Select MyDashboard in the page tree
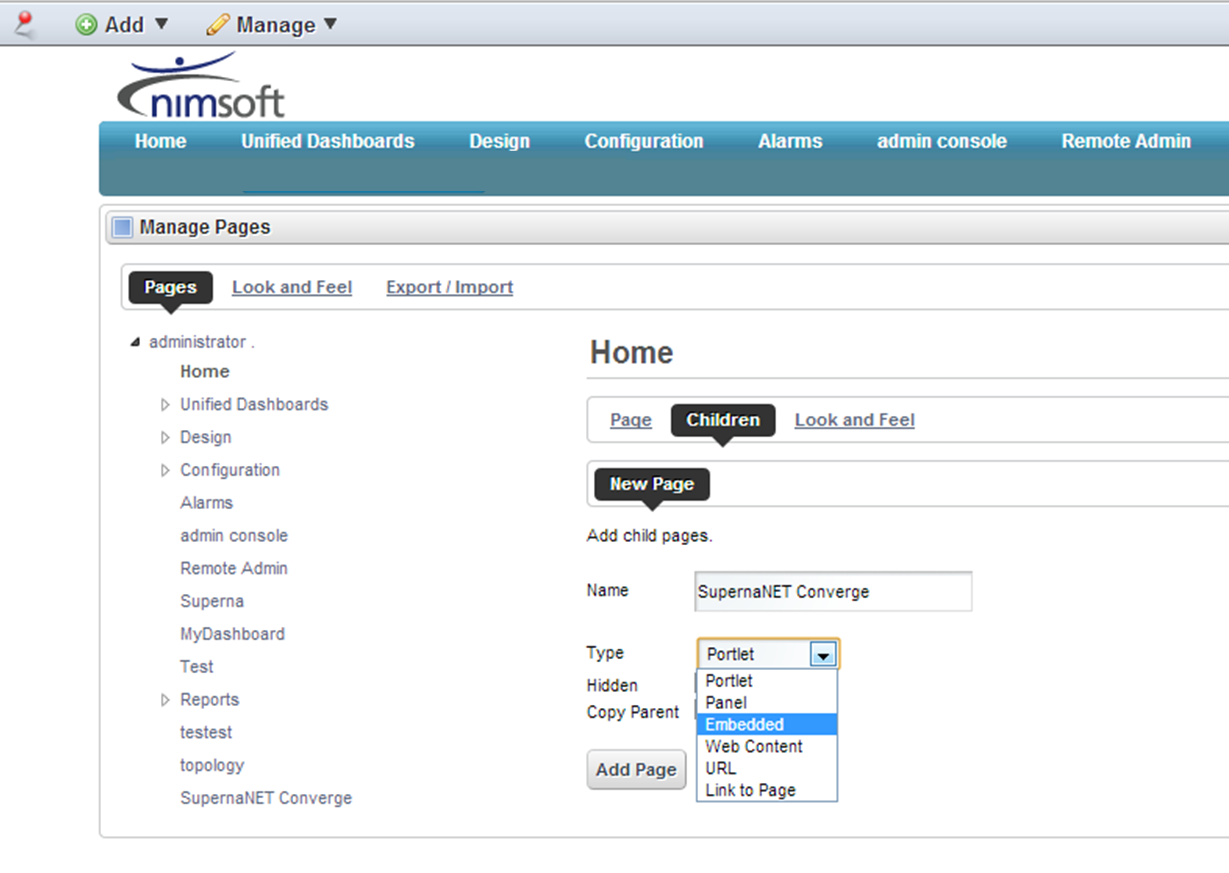This screenshot has width=1229, height=873. [233, 635]
